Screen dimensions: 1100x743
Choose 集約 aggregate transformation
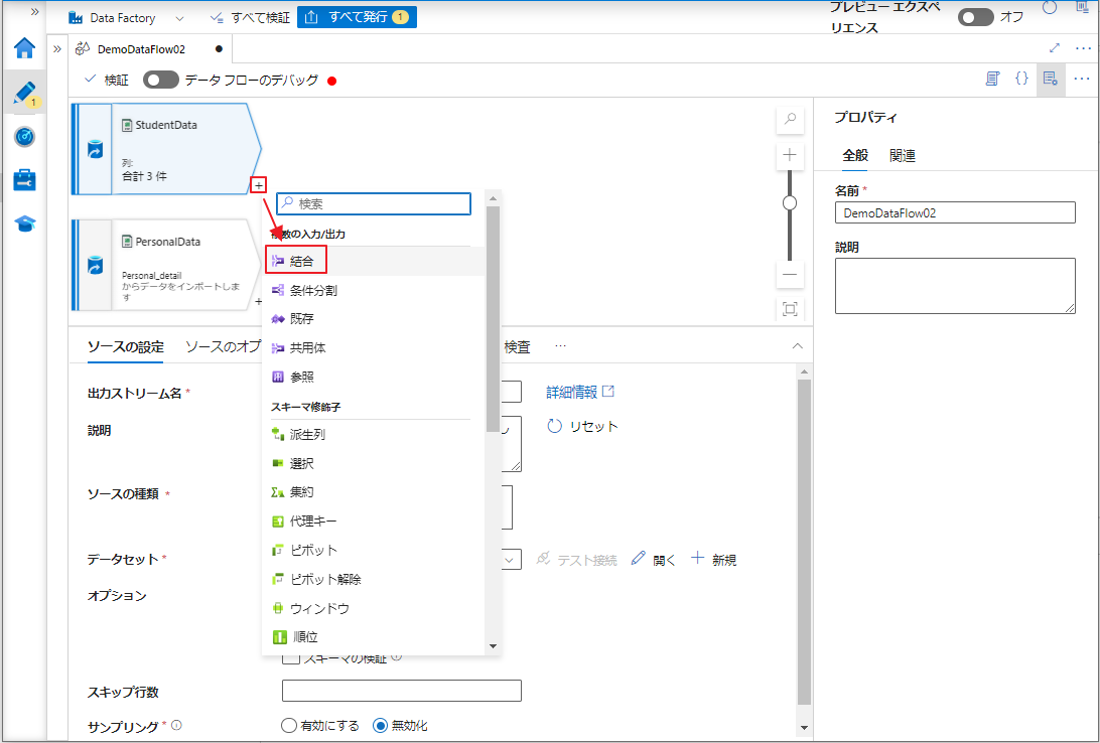375,493
